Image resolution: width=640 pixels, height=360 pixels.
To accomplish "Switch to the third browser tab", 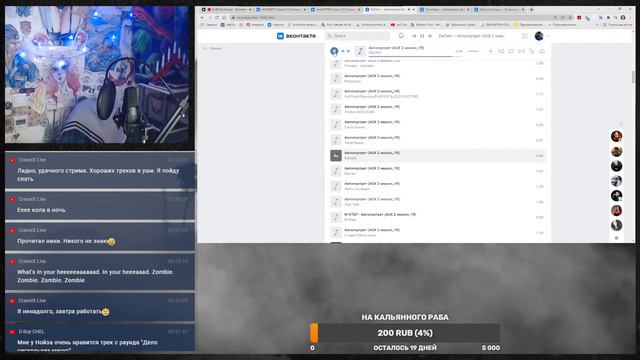I will [x=335, y=9].
